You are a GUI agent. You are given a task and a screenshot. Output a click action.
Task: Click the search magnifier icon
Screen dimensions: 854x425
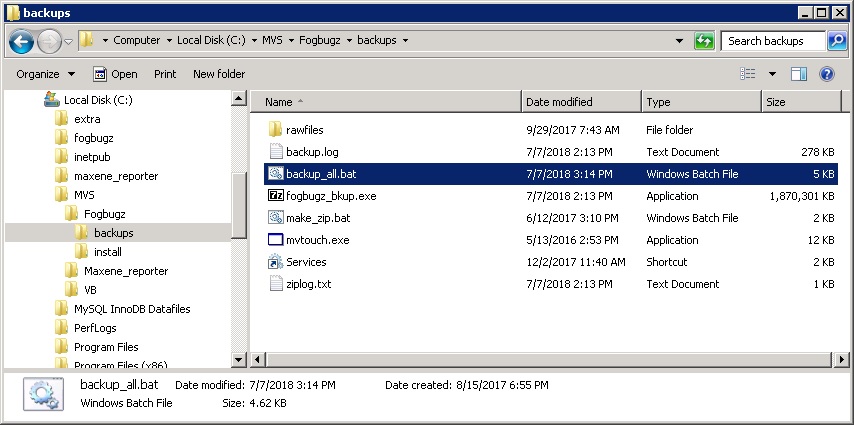(837, 41)
